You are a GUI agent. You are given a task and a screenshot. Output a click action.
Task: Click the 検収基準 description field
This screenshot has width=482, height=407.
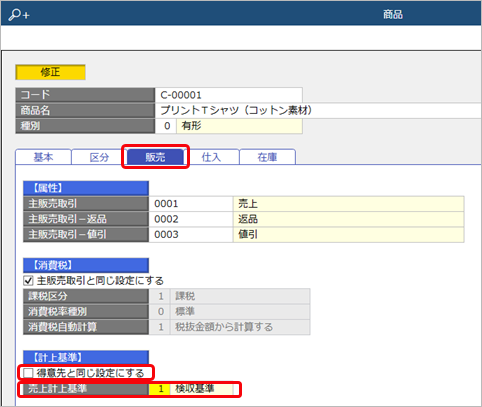tap(201, 389)
